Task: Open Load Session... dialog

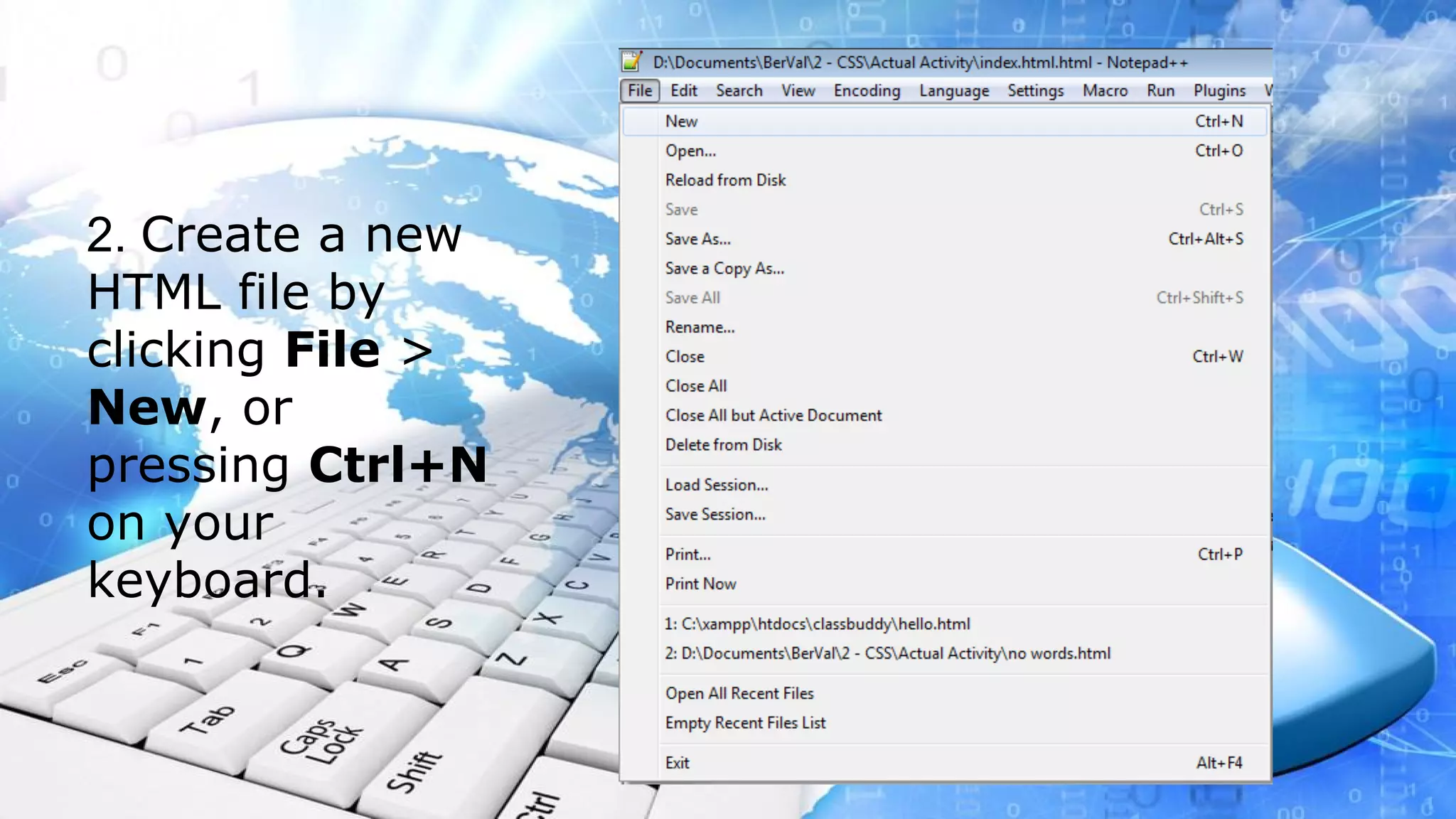Action: point(716,486)
